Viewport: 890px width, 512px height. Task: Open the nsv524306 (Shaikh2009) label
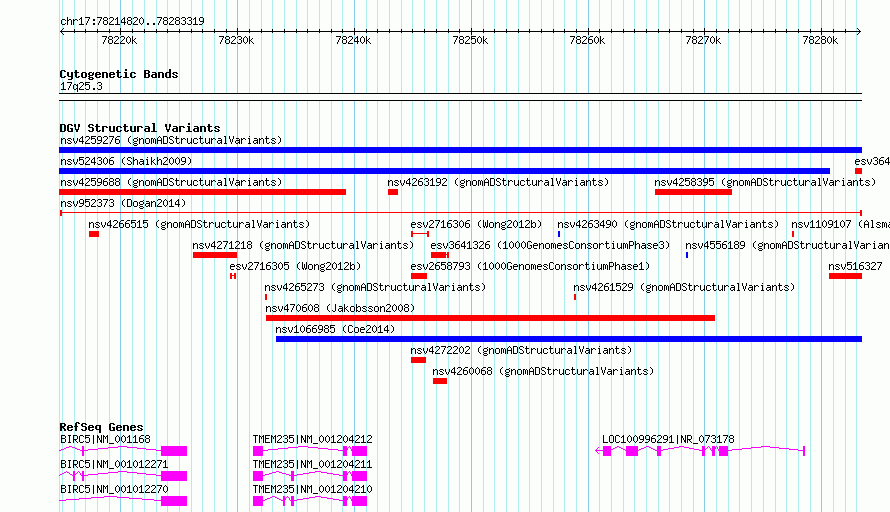tap(126, 161)
